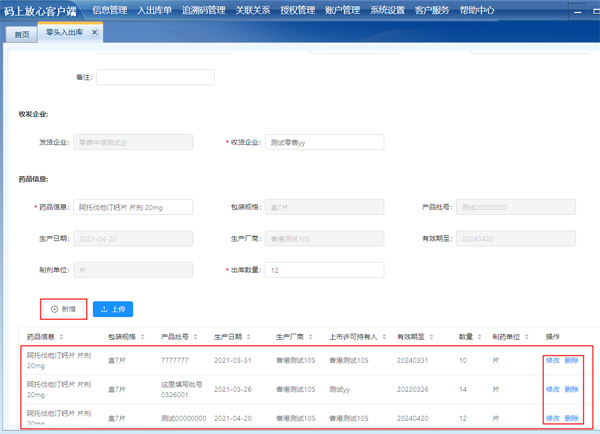The image size is (600, 434).
Task: Switch to the 首页 tab
Action: 22,33
